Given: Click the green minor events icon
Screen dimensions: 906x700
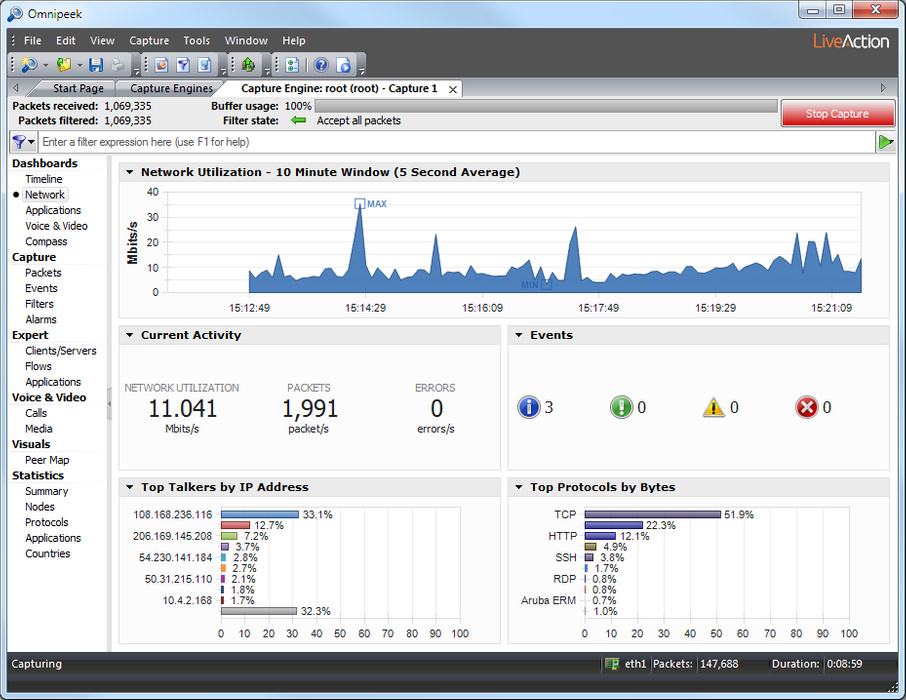Looking at the screenshot, I should [x=622, y=408].
